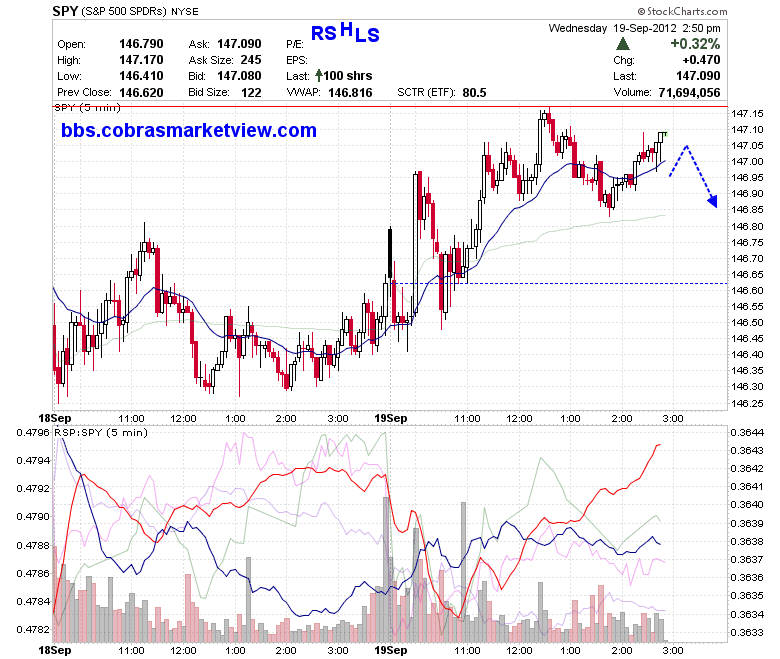Select the 19Sep date marker on price chart
This screenshot has height=659, width=780.
point(390,418)
